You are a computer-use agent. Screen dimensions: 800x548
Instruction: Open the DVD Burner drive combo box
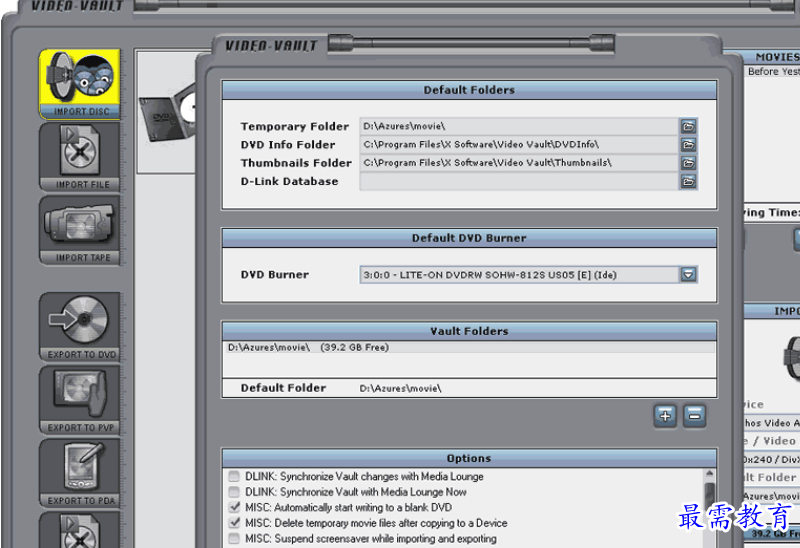[x=528, y=275]
